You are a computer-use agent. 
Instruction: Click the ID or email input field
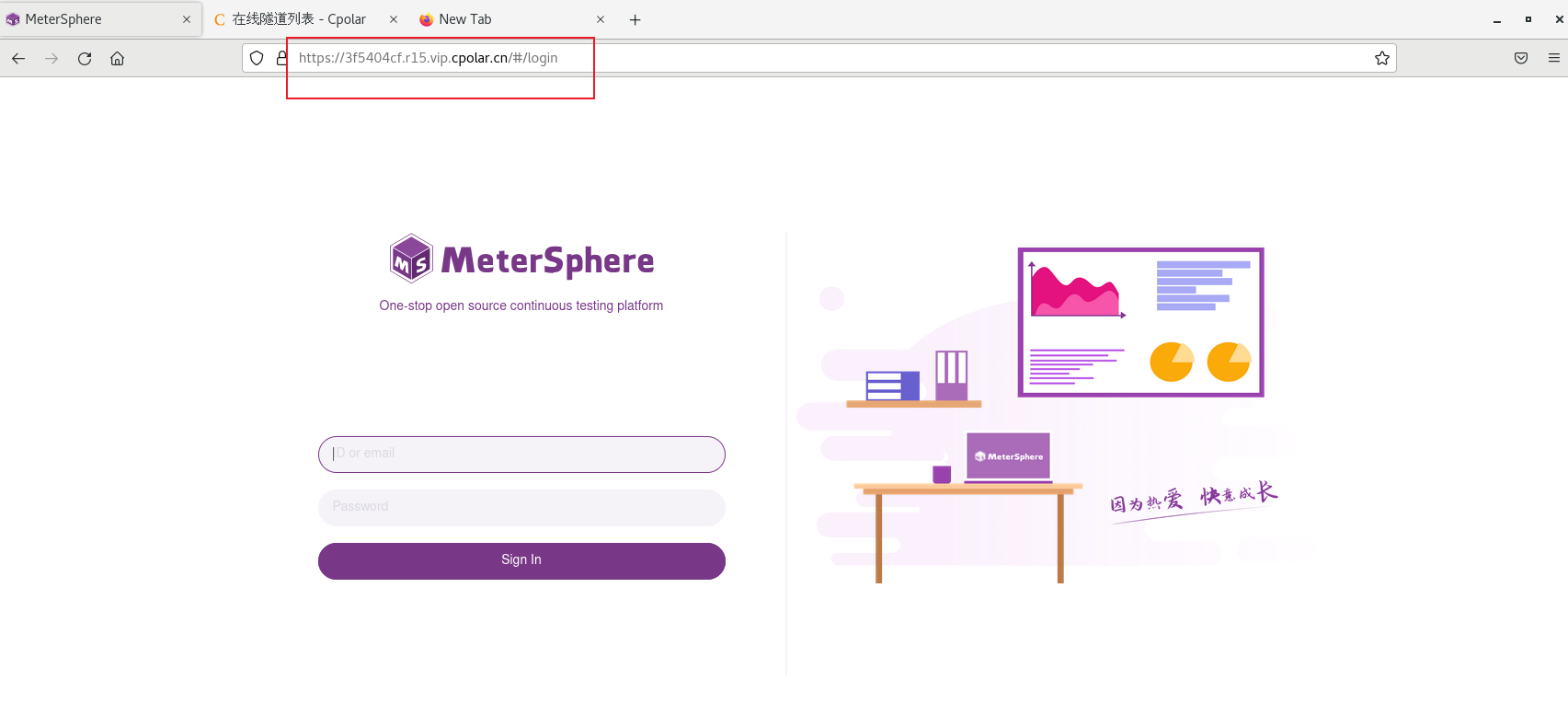coord(521,455)
